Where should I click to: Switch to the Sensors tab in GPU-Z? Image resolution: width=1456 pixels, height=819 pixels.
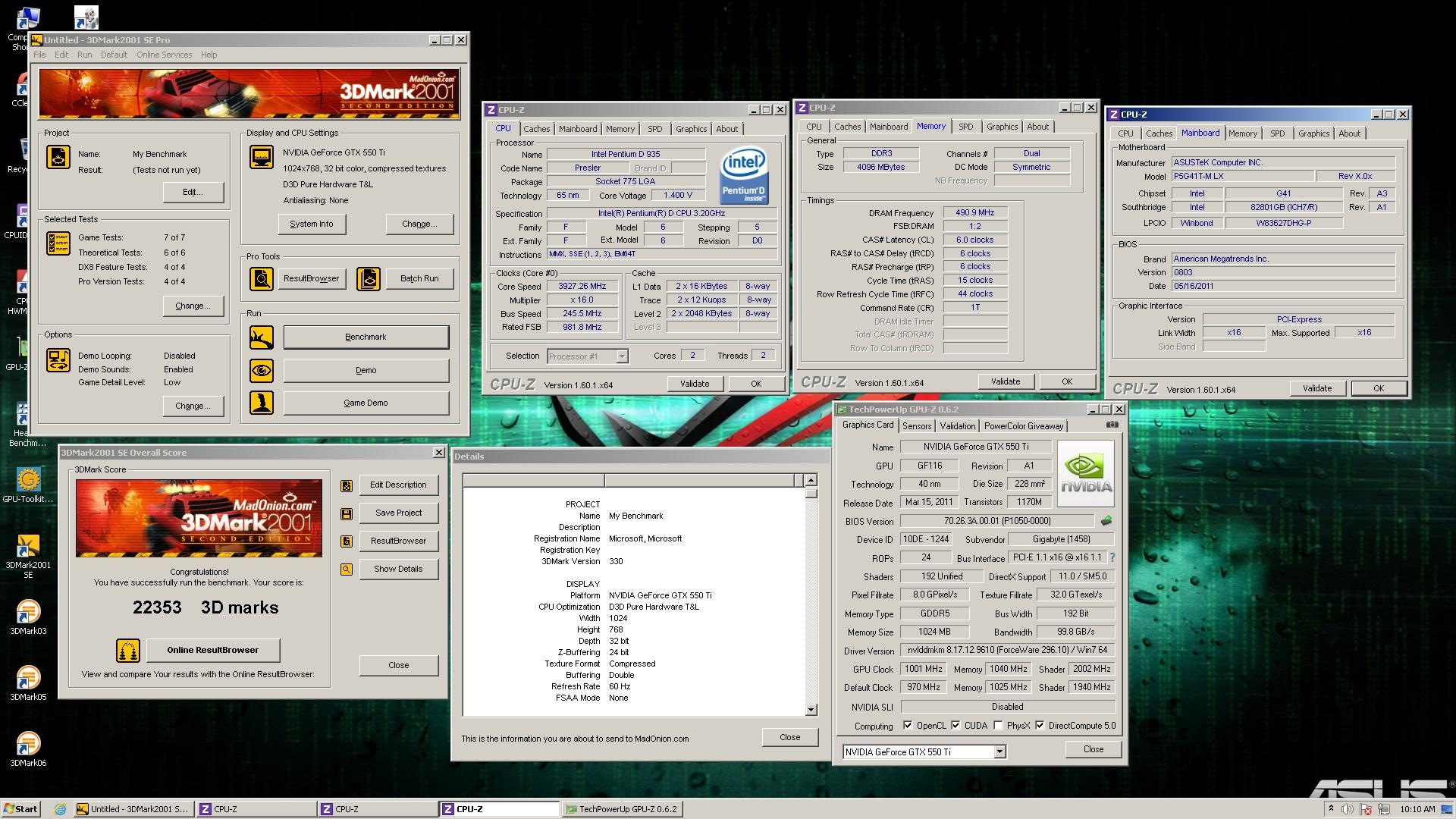tap(917, 426)
